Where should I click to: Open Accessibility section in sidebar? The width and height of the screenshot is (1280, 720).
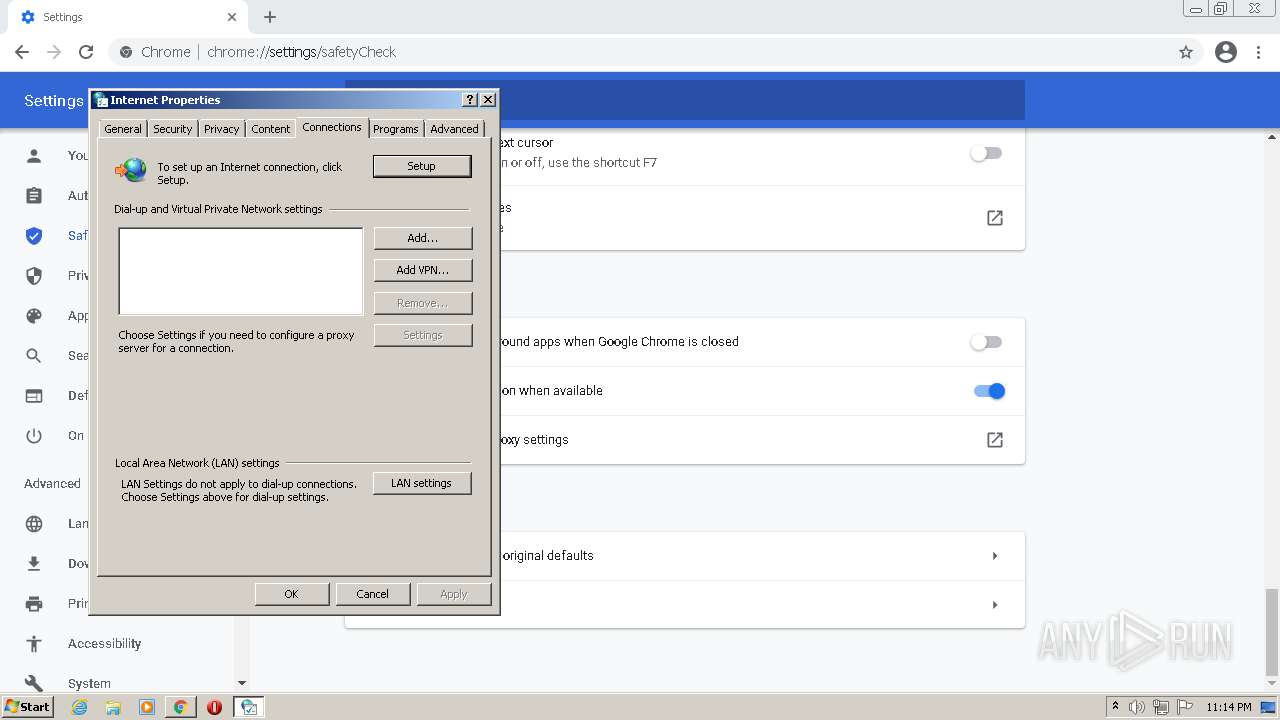[x=104, y=644]
